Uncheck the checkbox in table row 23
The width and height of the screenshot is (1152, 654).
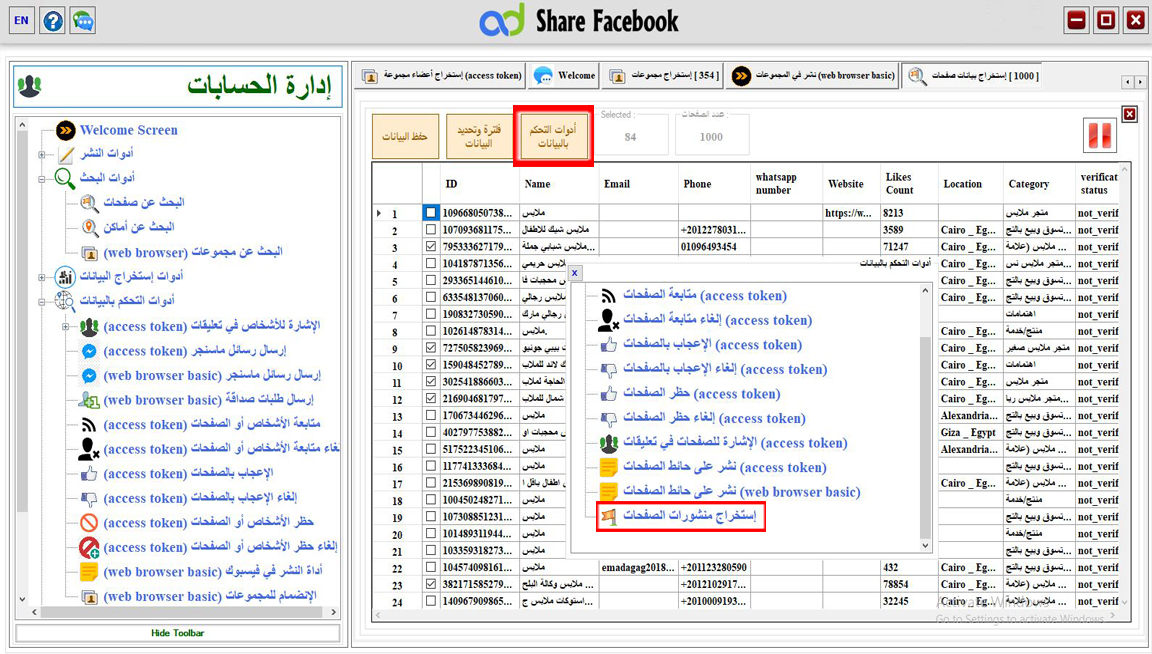point(431,585)
